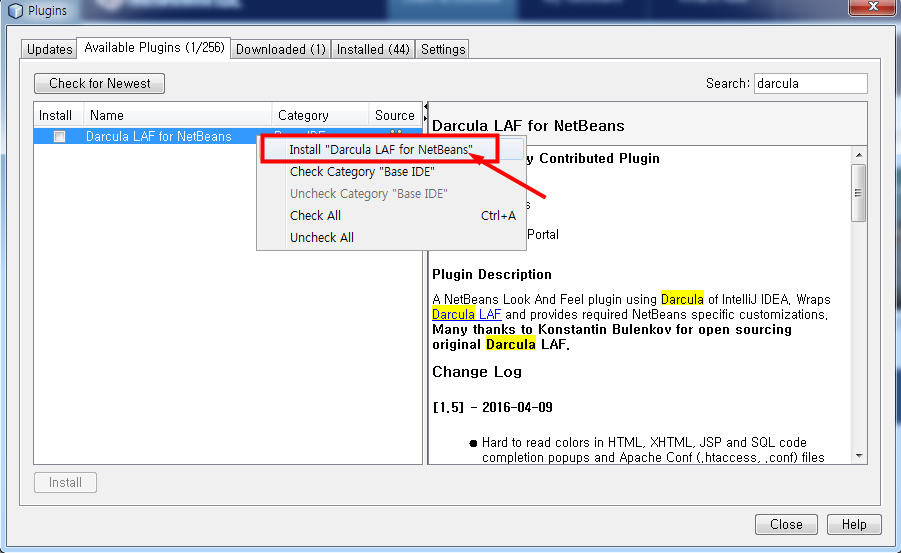This screenshot has height=553, width=901.
Task: Sort plugins by Install column header
Action: pyautogui.click(x=59, y=115)
